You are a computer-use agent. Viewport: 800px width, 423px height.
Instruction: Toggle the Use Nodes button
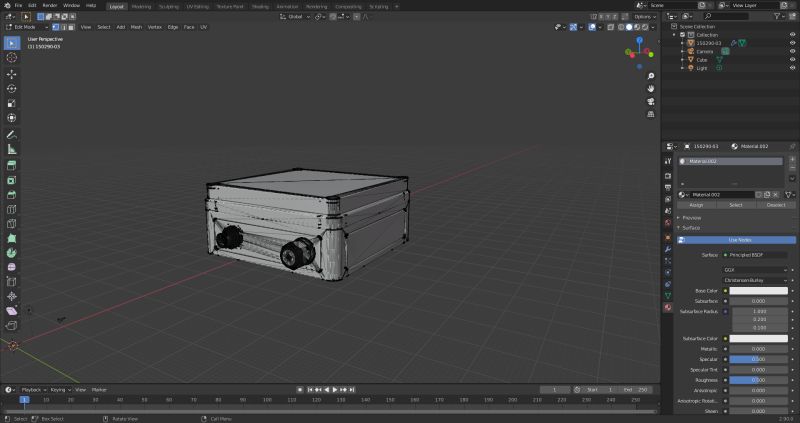(736, 240)
